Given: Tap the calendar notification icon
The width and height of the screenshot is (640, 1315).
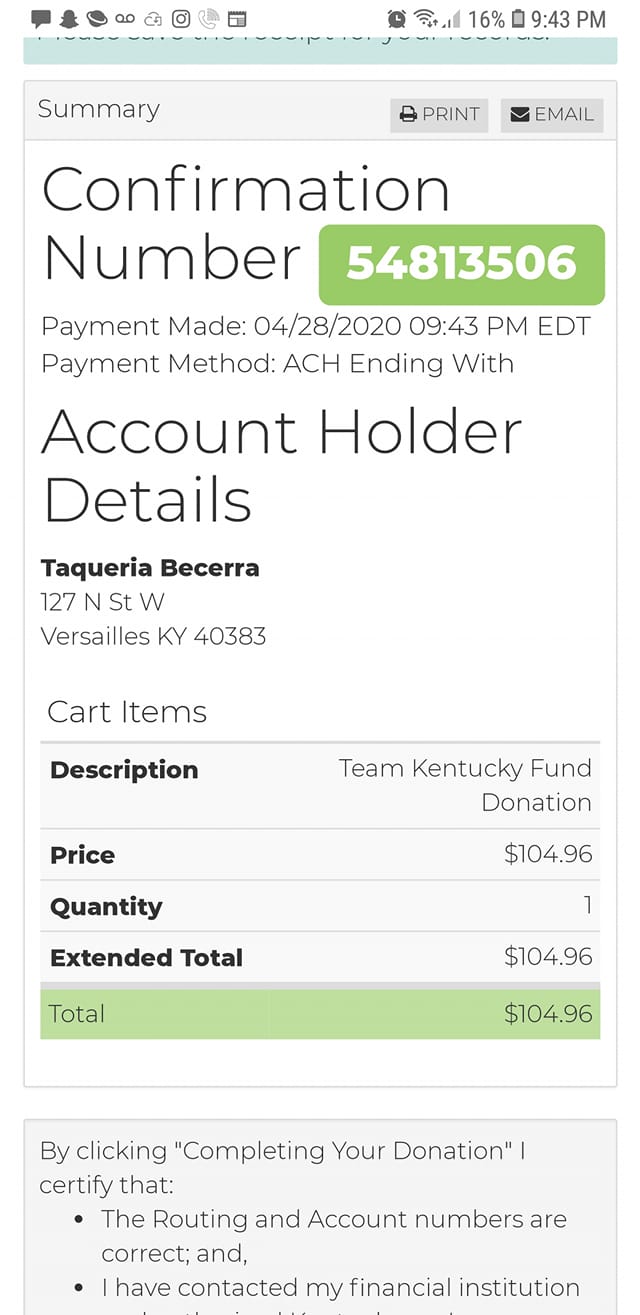Looking at the screenshot, I should 237,19.
